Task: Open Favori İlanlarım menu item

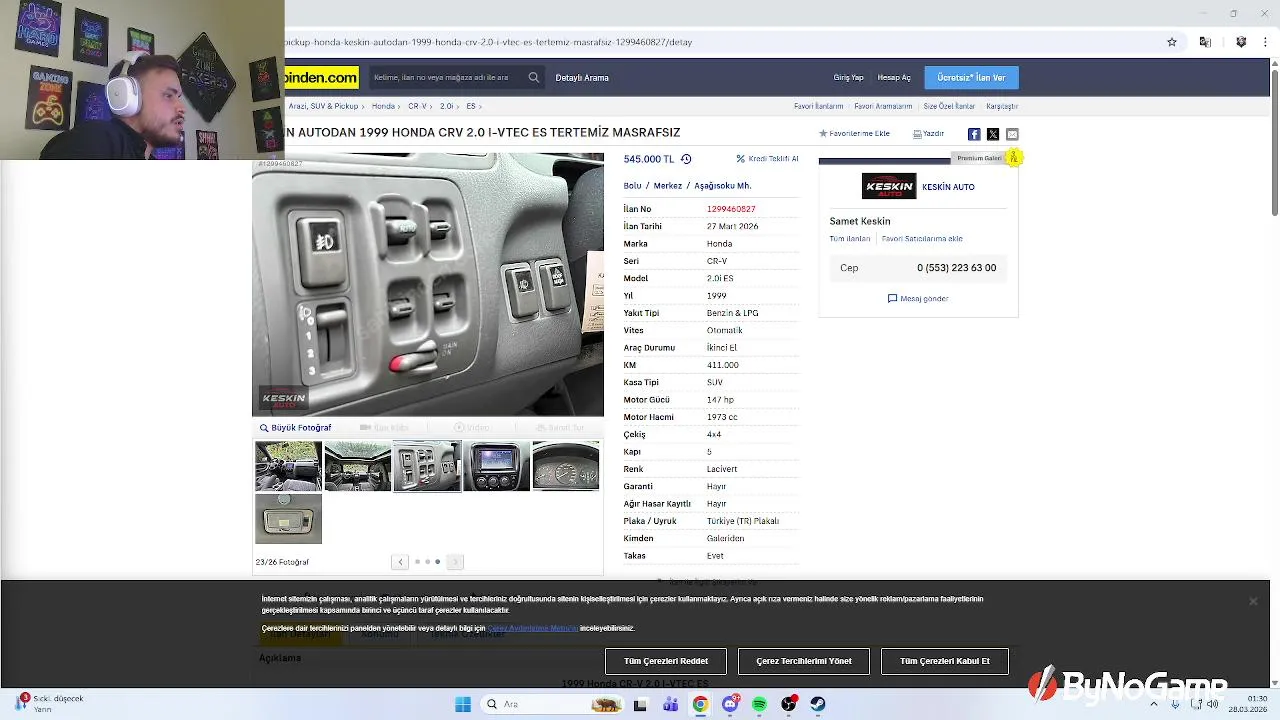Action: [819, 106]
